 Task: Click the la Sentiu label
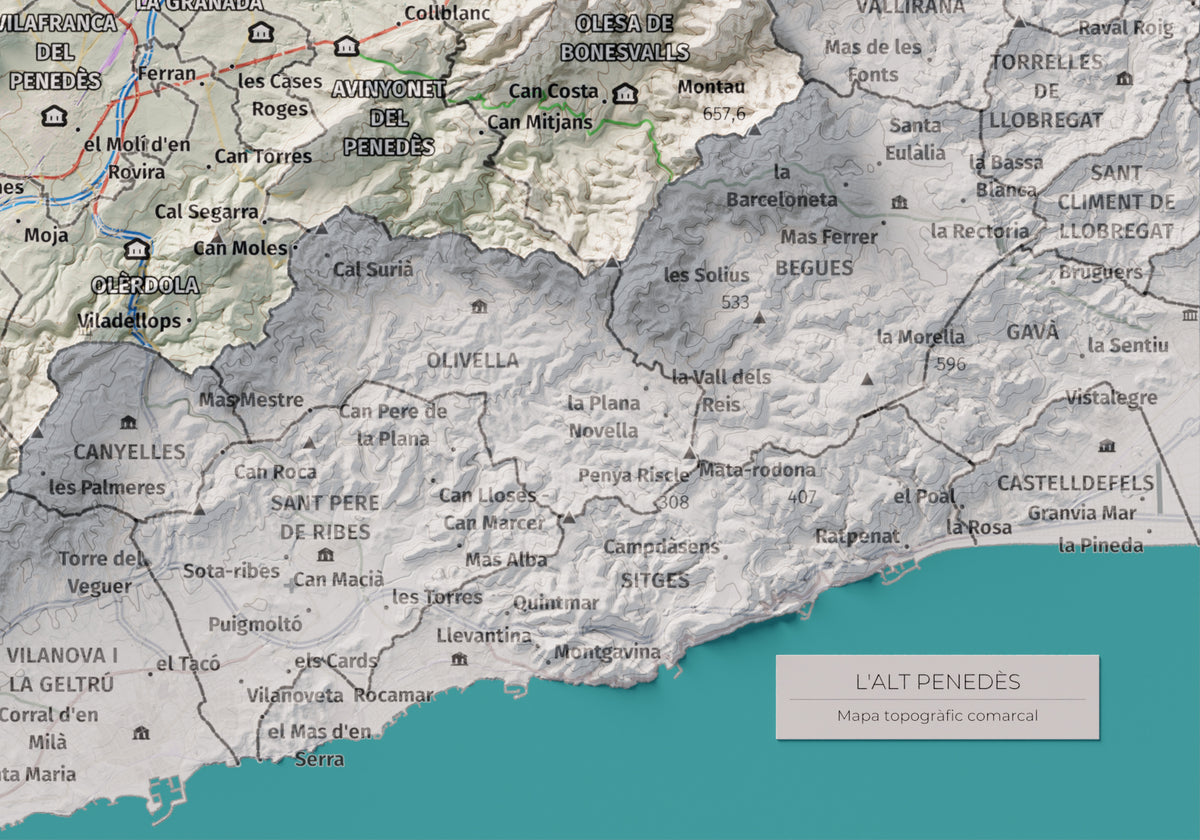coord(1128,345)
